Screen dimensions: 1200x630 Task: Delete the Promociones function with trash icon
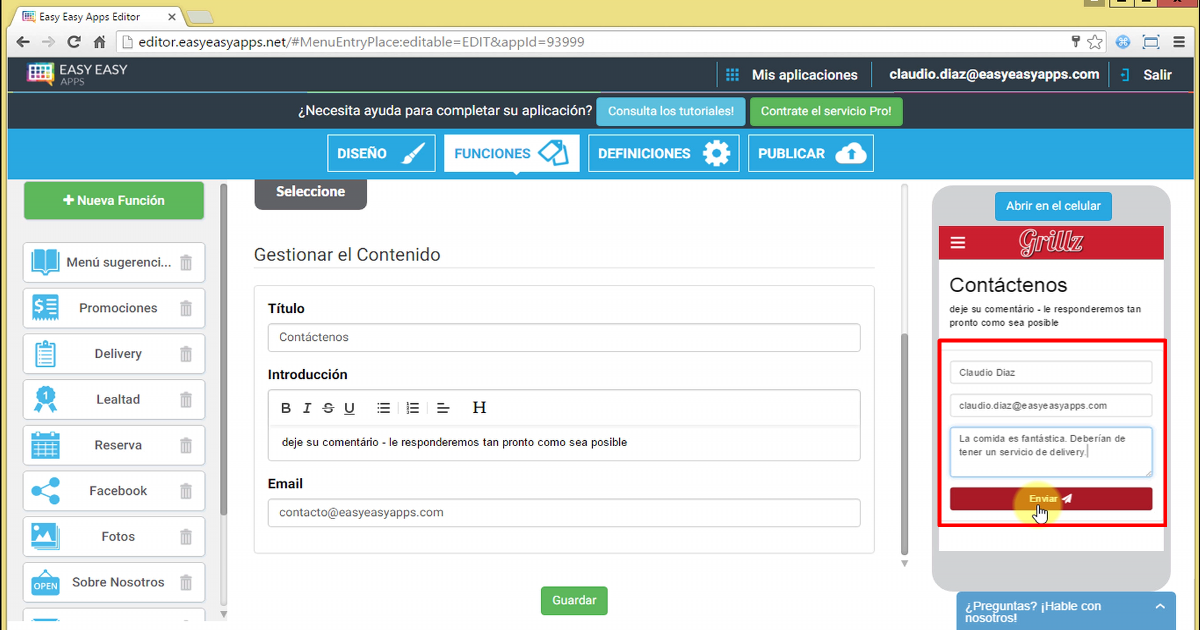coord(186,308)
